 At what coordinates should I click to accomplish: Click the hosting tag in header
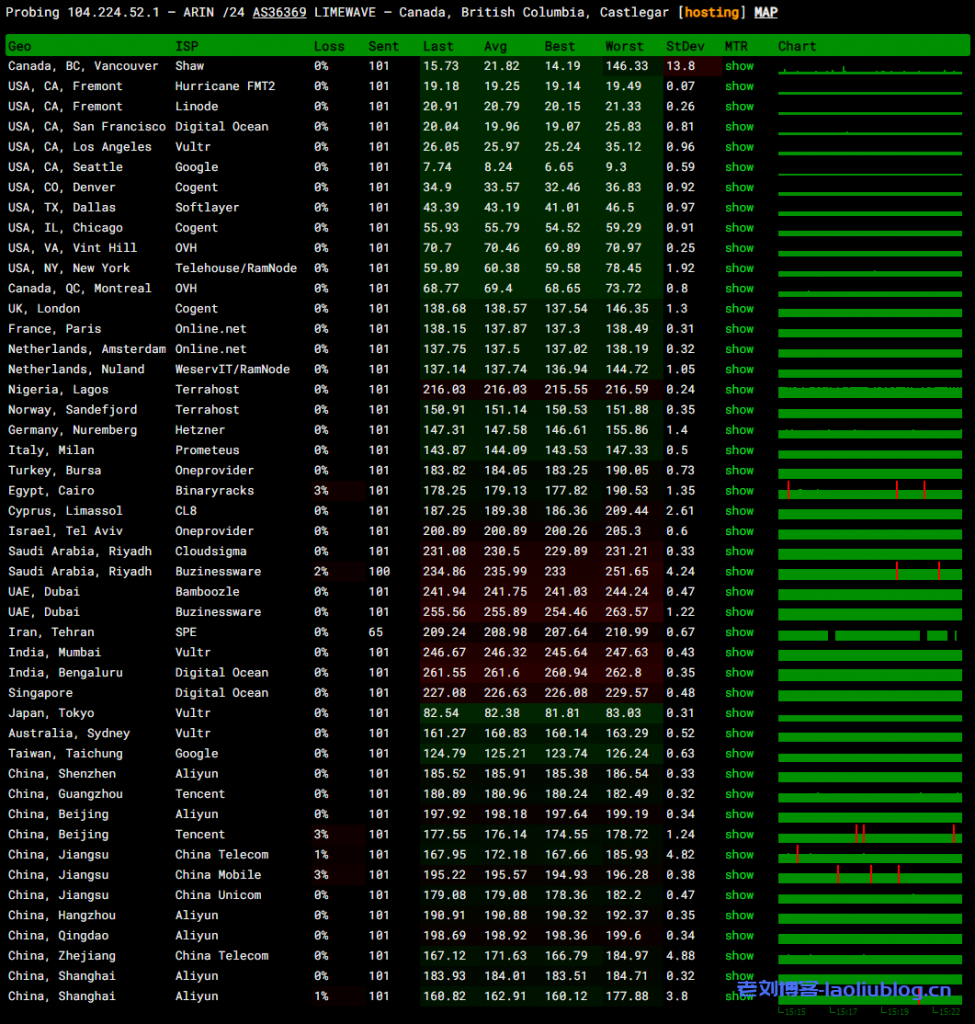tap(711, 13)
